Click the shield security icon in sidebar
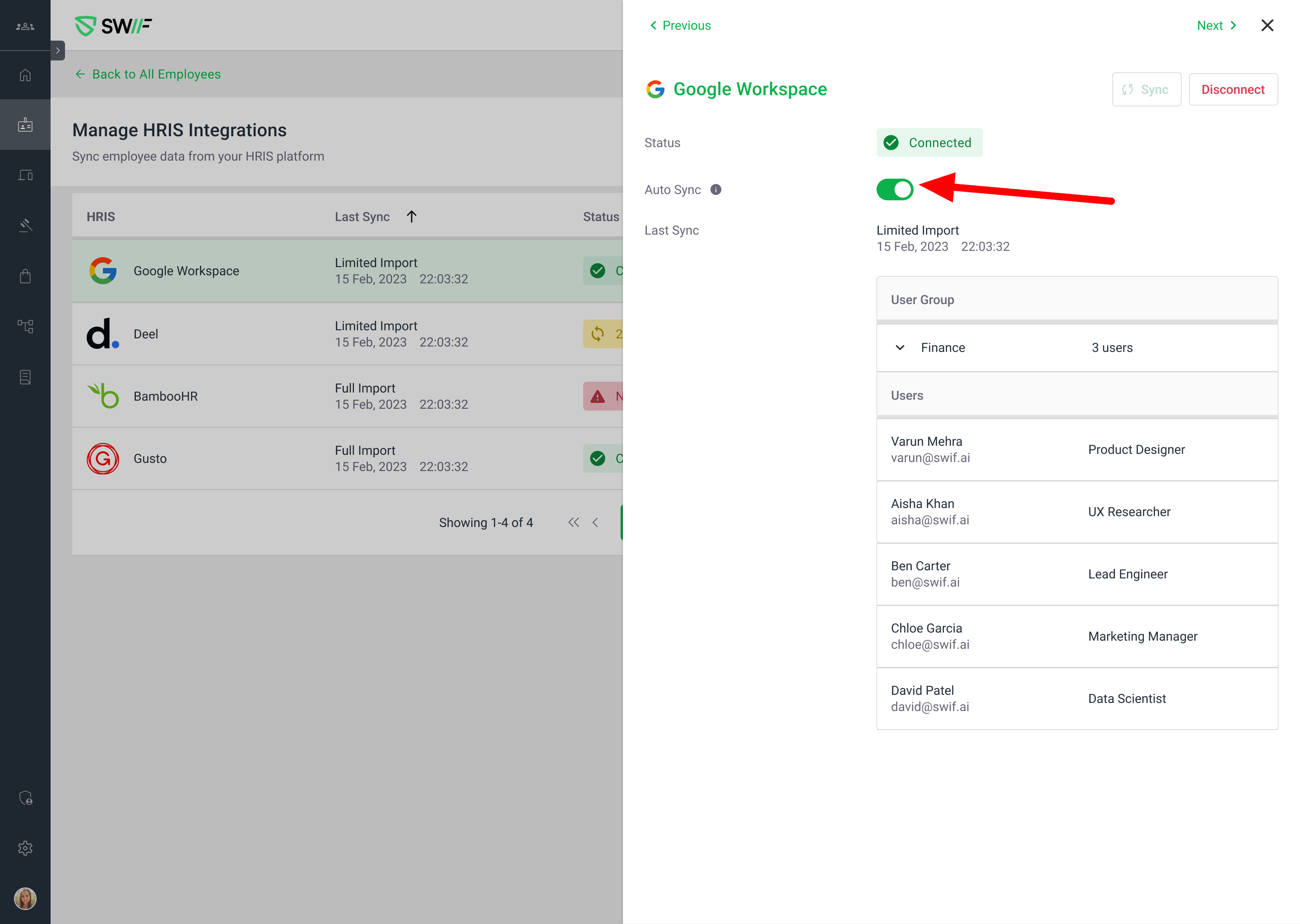The width and height of the screenshot is (1300, 924). (x=25, y=798)
